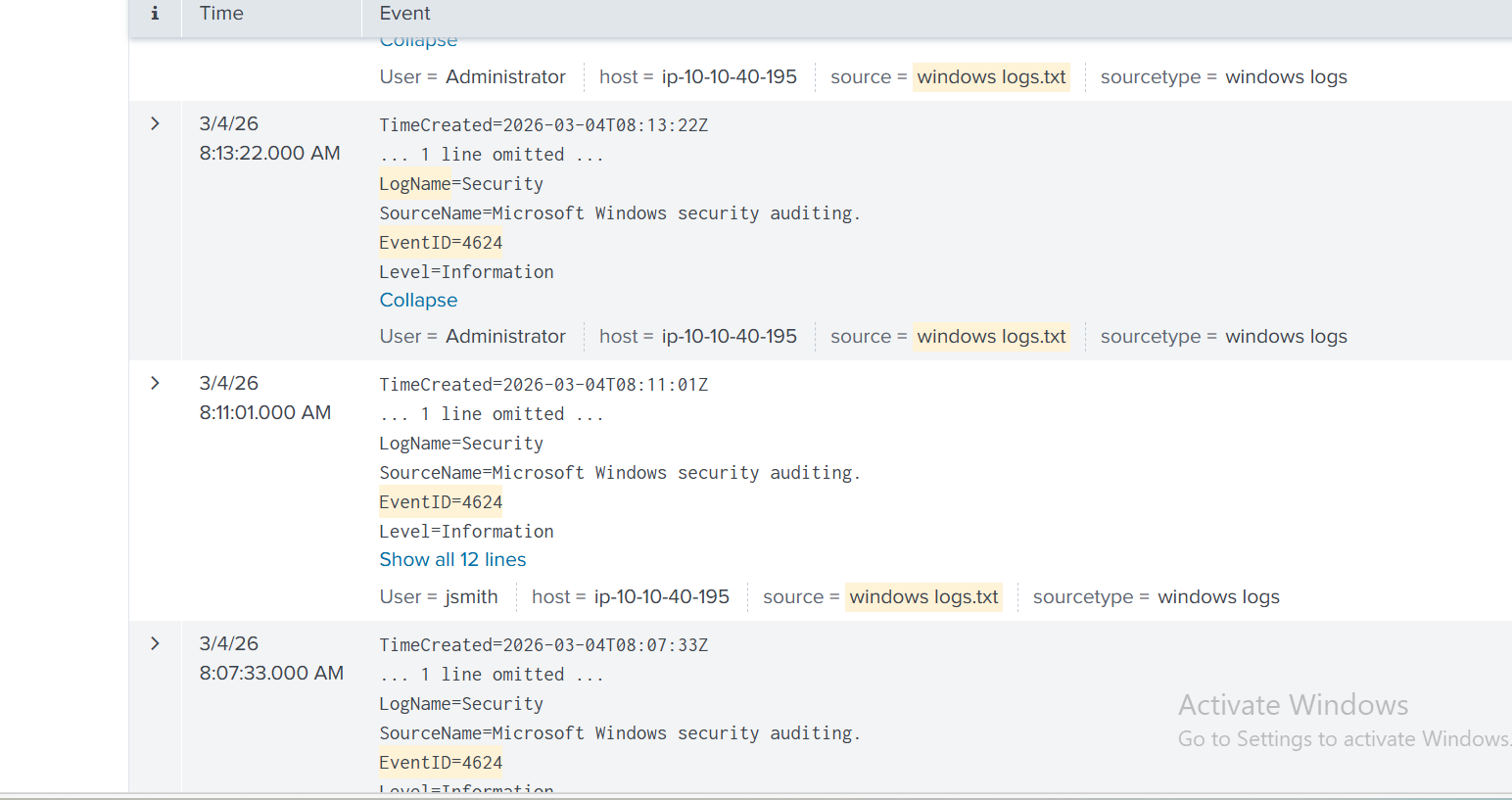The height and width of the screenshot is (800, 1512).
Task: Click sourcetype windows logs in jsmith event
Action: click(x=1218, y=597)
